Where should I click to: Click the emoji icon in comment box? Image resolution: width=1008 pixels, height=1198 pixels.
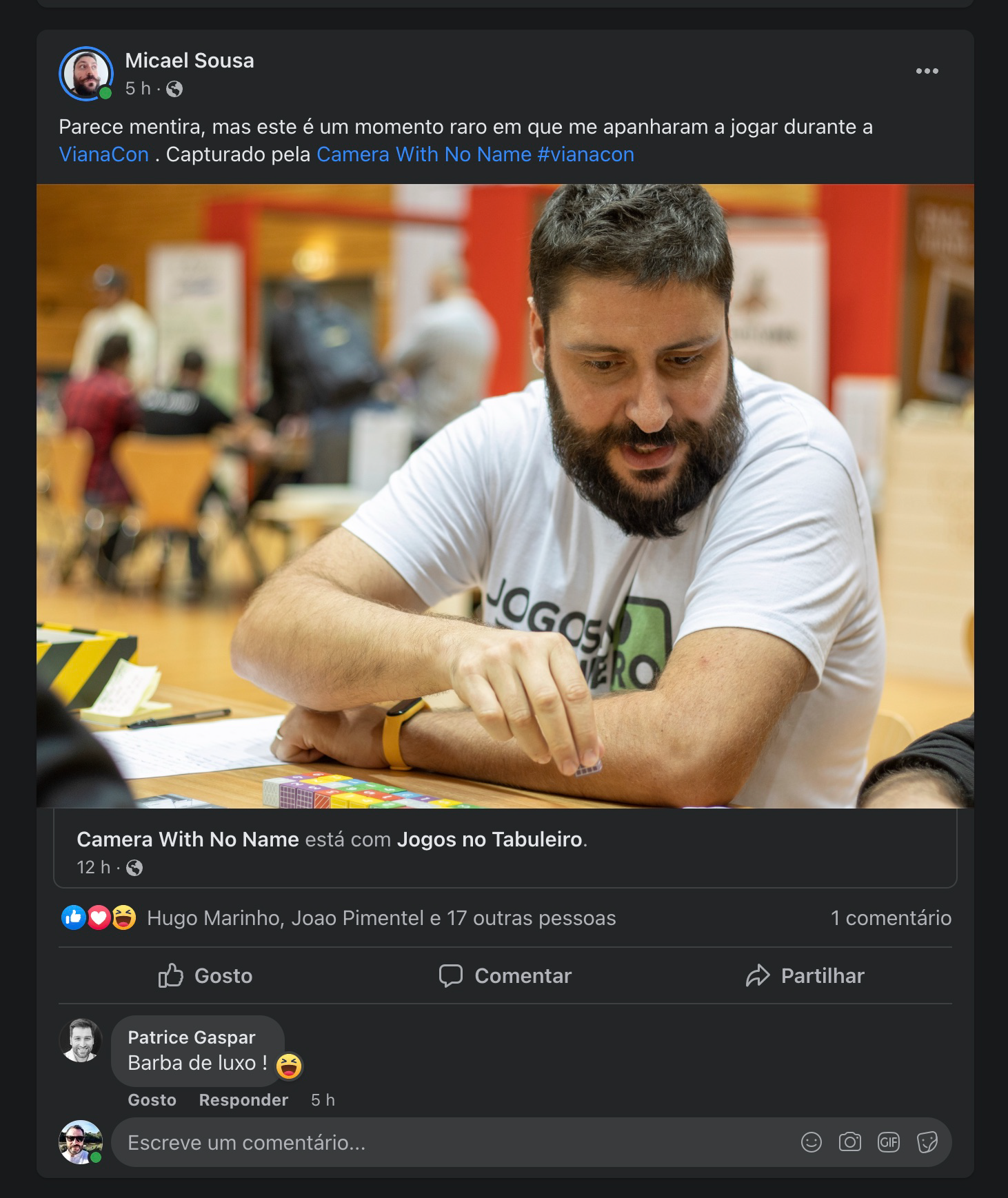tap(812, 1142)
